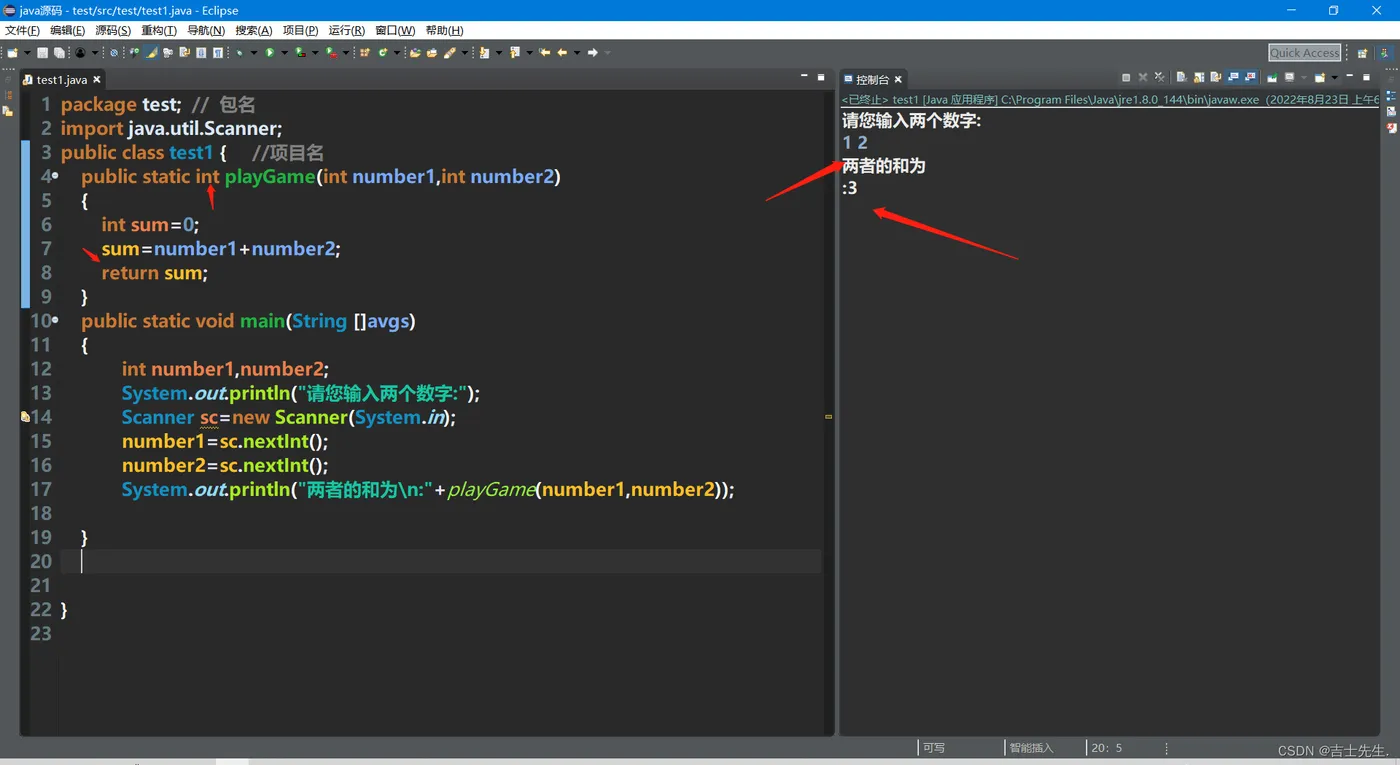1400x765 pixels.
Task: Open the 文件(F) menu
Action: click(x=22, y=31)
